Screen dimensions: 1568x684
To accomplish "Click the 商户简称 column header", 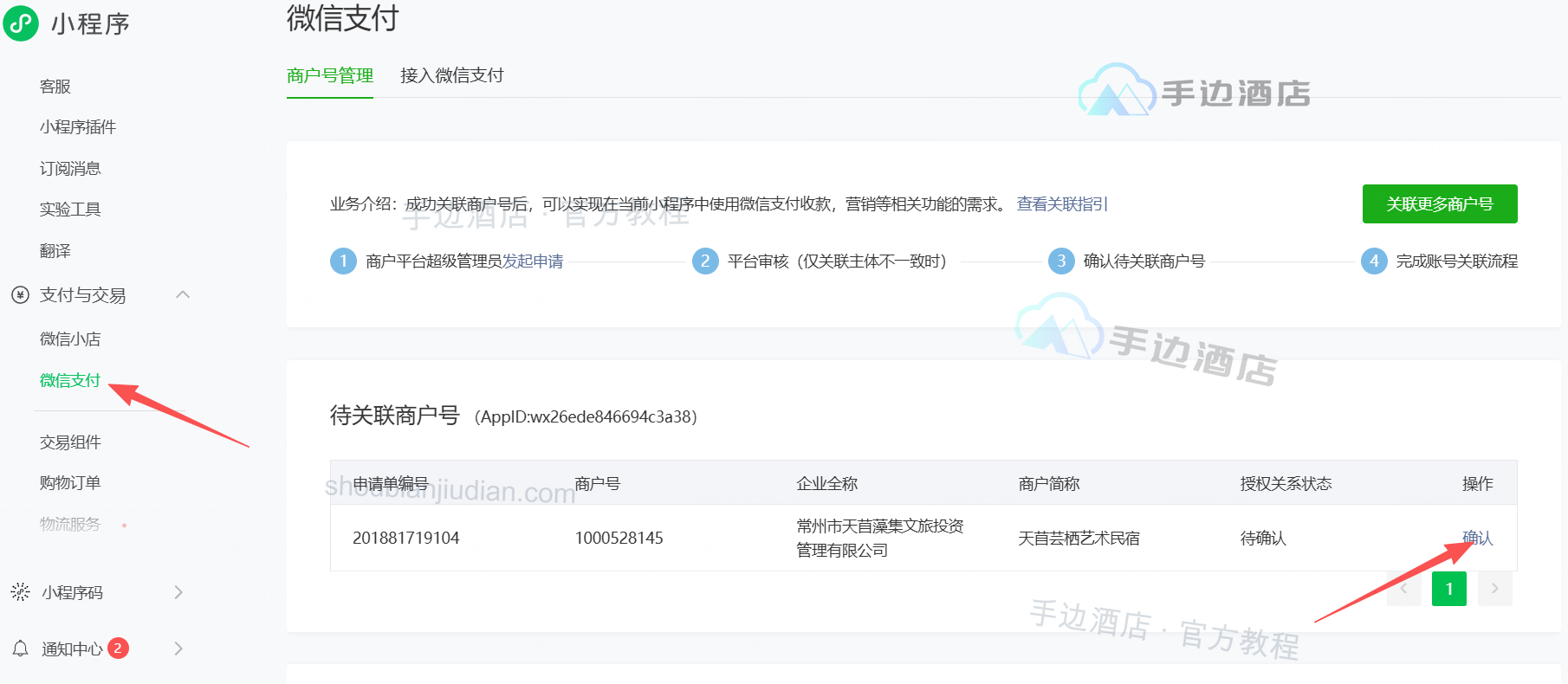I will tap(1049, 484).
